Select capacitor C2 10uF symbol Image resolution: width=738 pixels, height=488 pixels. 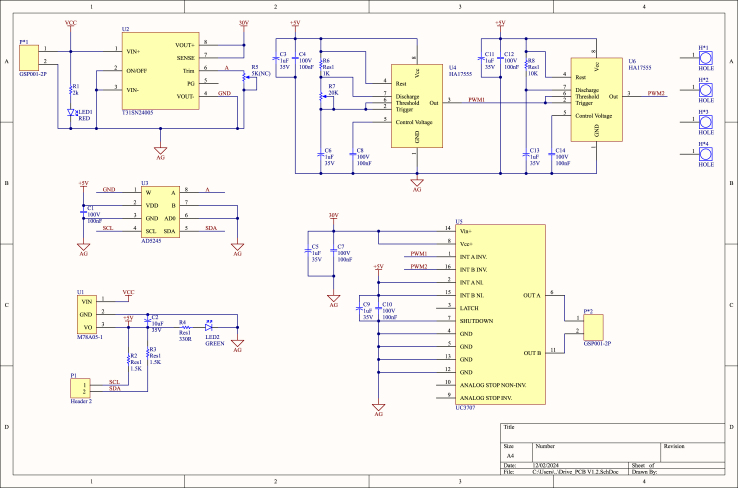click(x=147, y=321)
